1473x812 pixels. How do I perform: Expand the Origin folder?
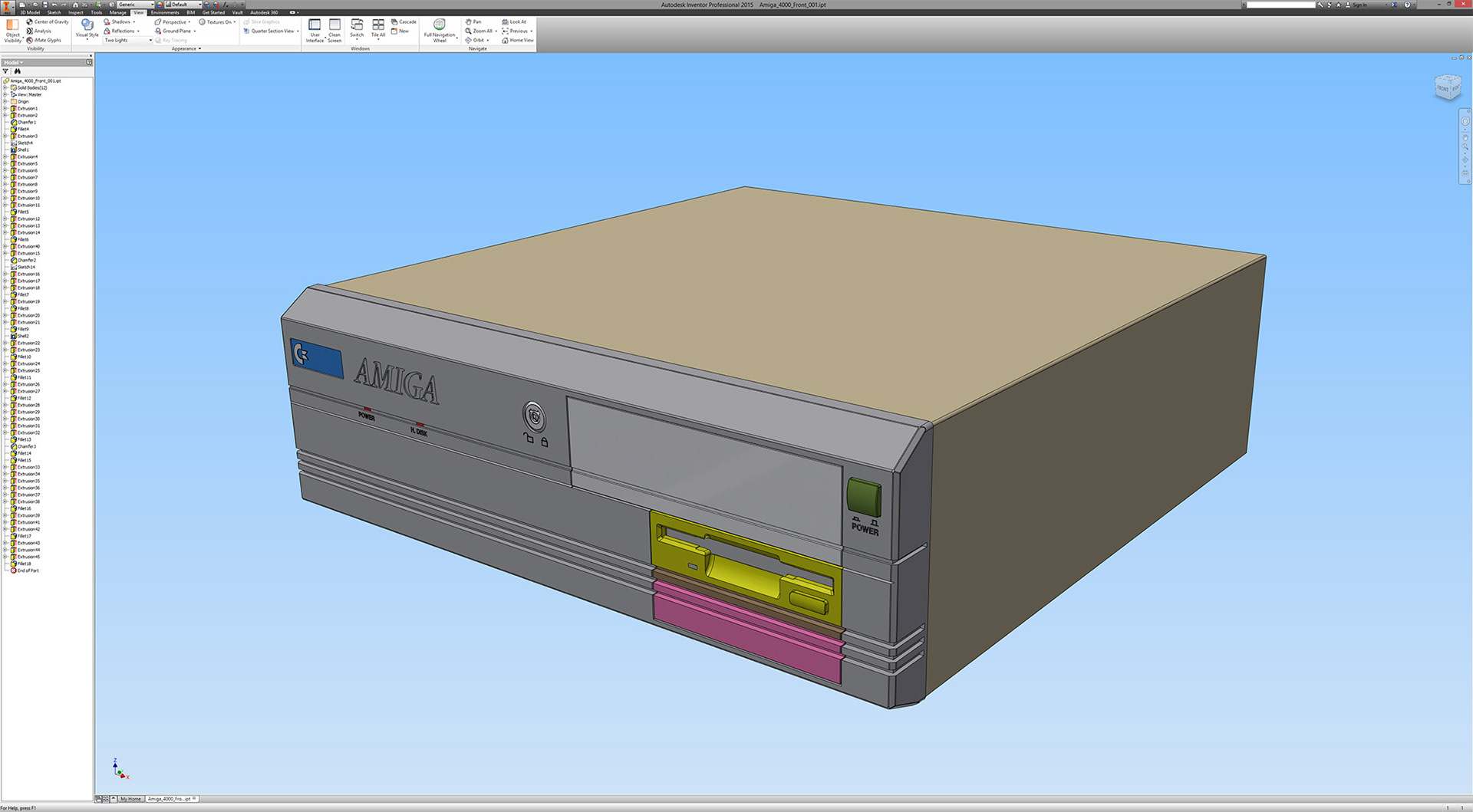click(x=5, y=101)
